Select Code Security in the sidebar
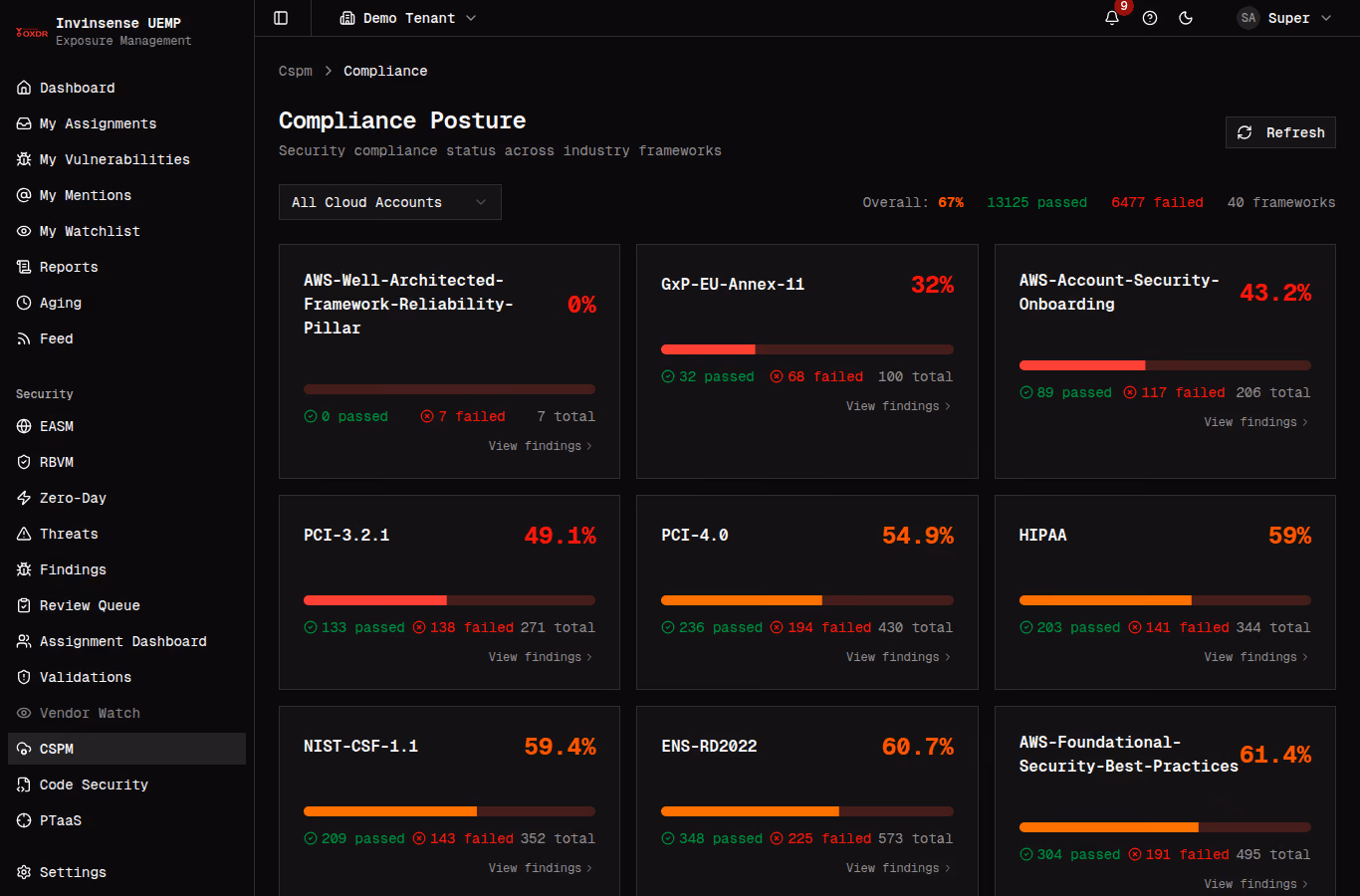Viewport: 1360px width, 896px height. pos(126,784)
